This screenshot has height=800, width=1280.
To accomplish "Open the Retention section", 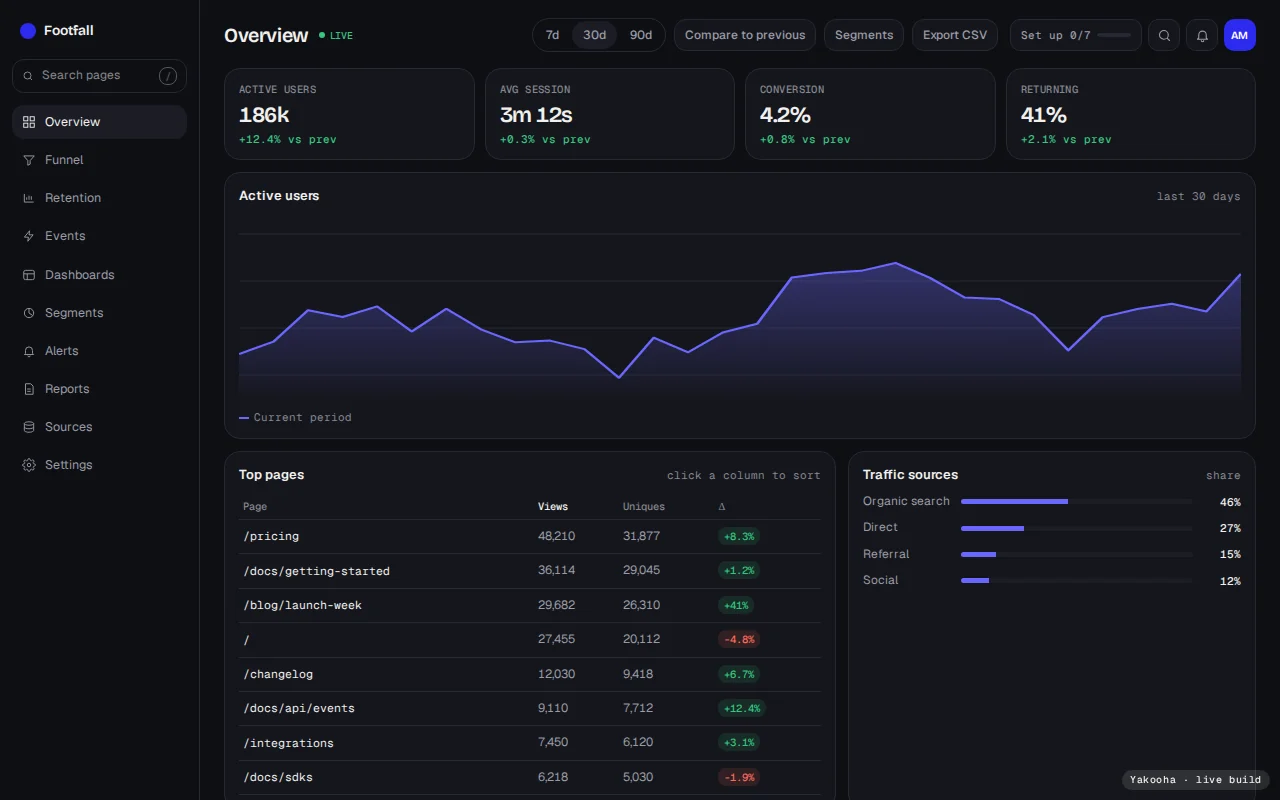I will click(99, 198).
